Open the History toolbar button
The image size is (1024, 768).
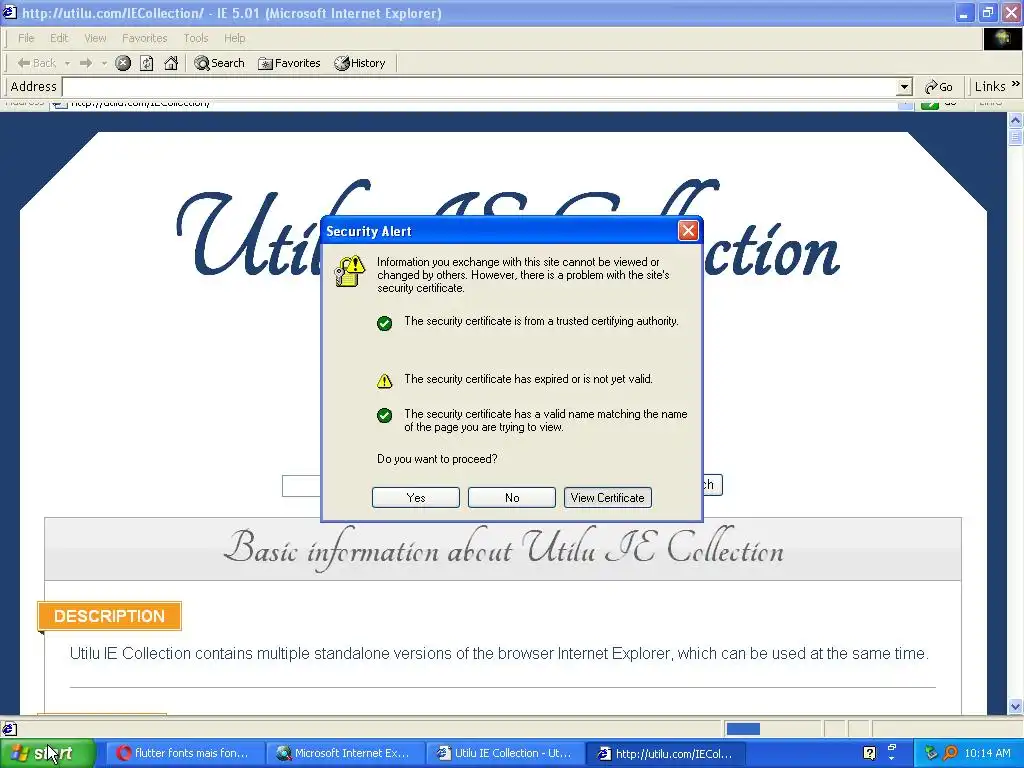tap(360, 63)
